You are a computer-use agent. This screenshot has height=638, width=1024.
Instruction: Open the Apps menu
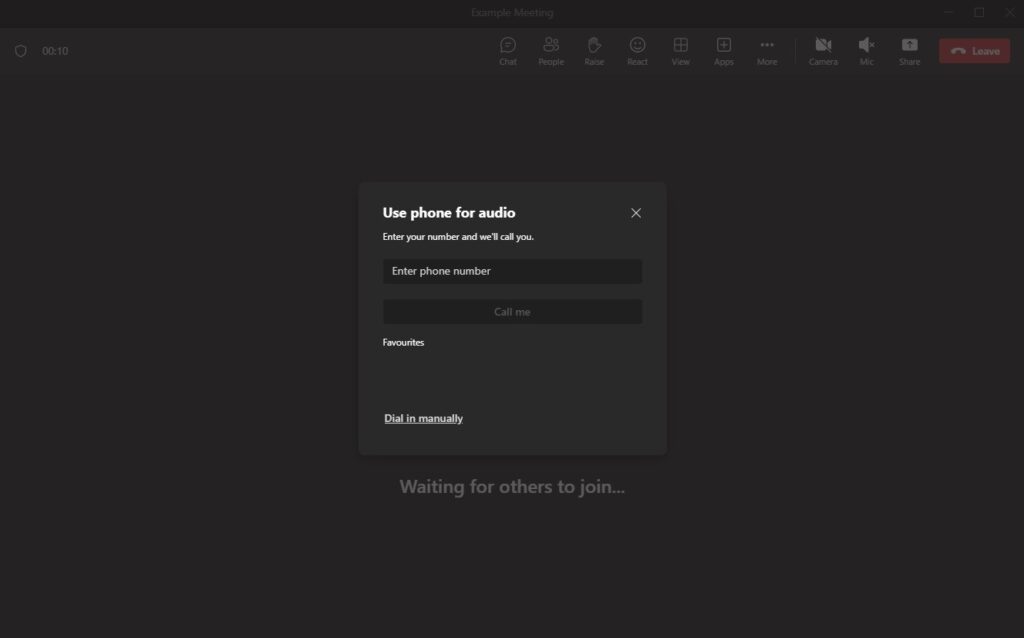(x=723, y=51)
